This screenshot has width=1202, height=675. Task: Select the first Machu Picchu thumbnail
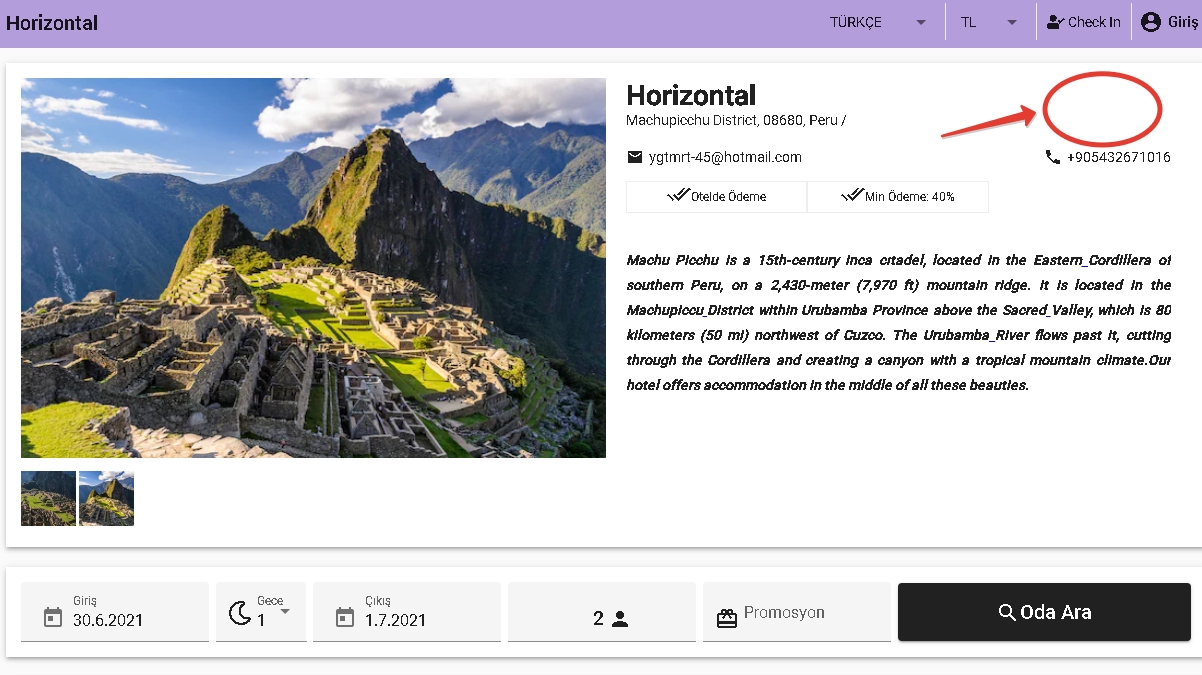click(48, 498)
